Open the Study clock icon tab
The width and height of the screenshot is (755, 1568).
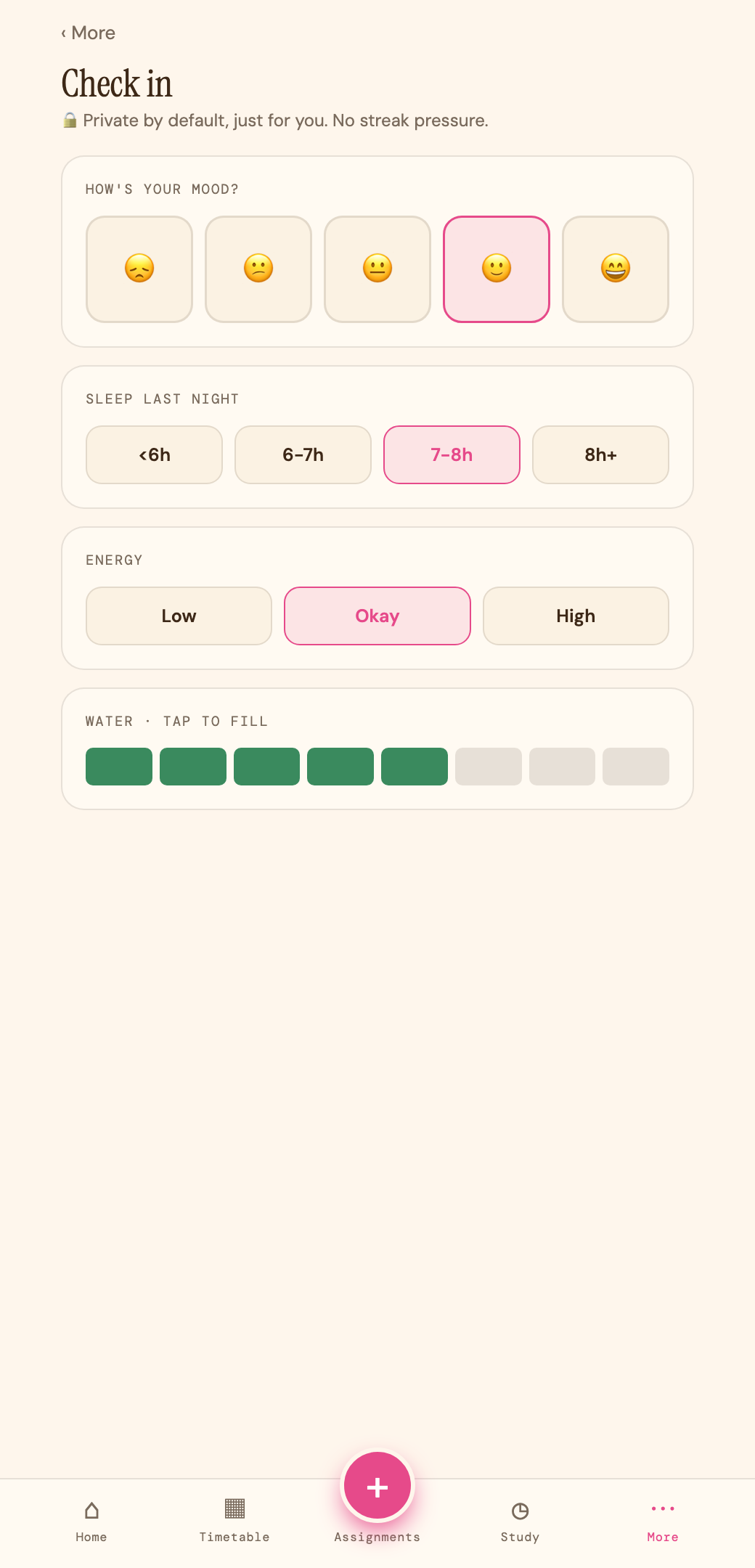[x=520, y=1522]
